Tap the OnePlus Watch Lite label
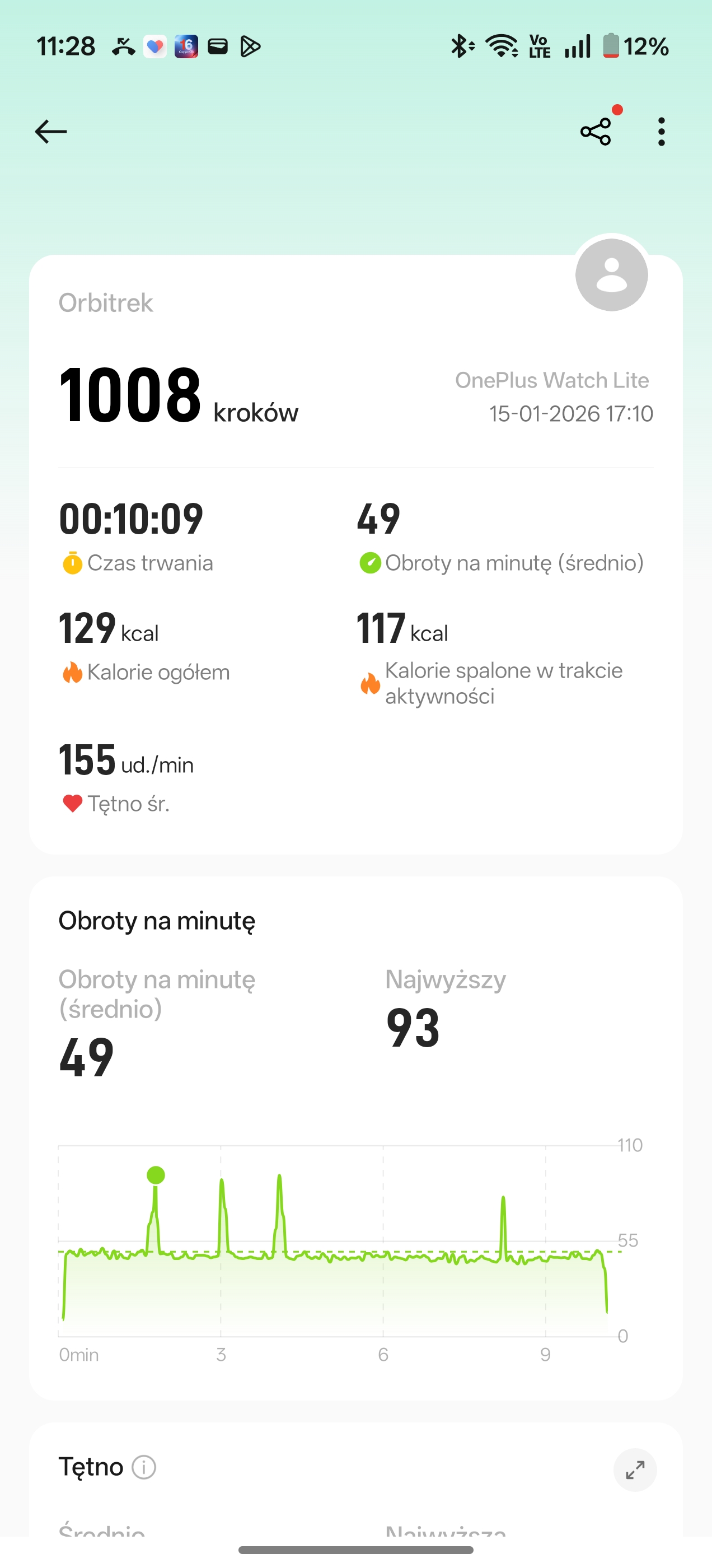Image resolution: width=712 pixels, height=1568 pixels. (x=552, y=380)
